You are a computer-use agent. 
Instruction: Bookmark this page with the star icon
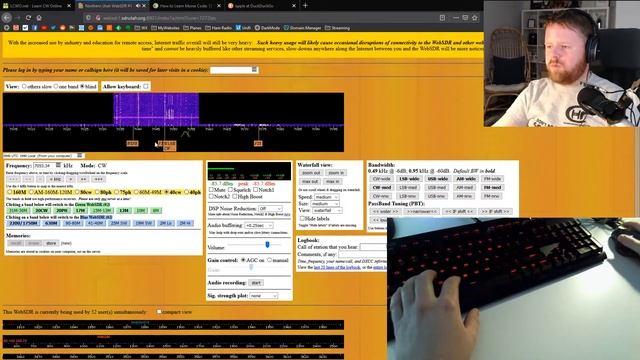pos(474,18)
